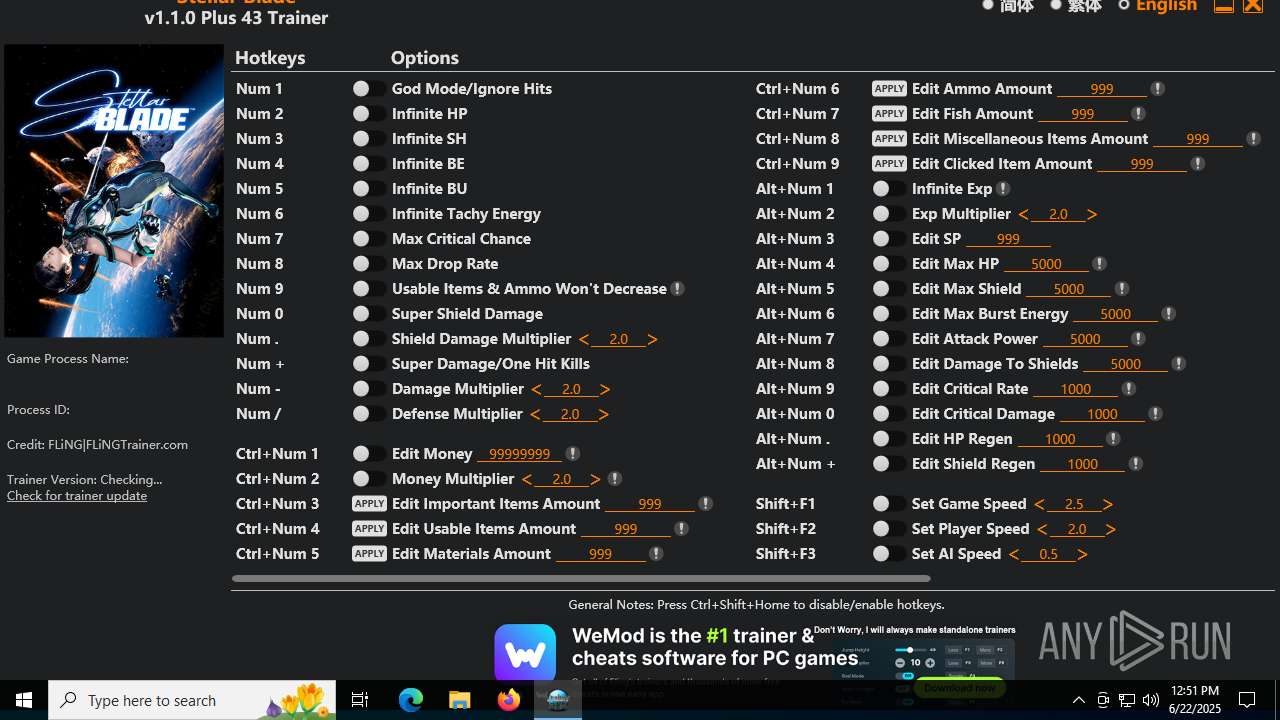Click info icon next to Edit Ammo Amount

click(x=1157, y=89)
